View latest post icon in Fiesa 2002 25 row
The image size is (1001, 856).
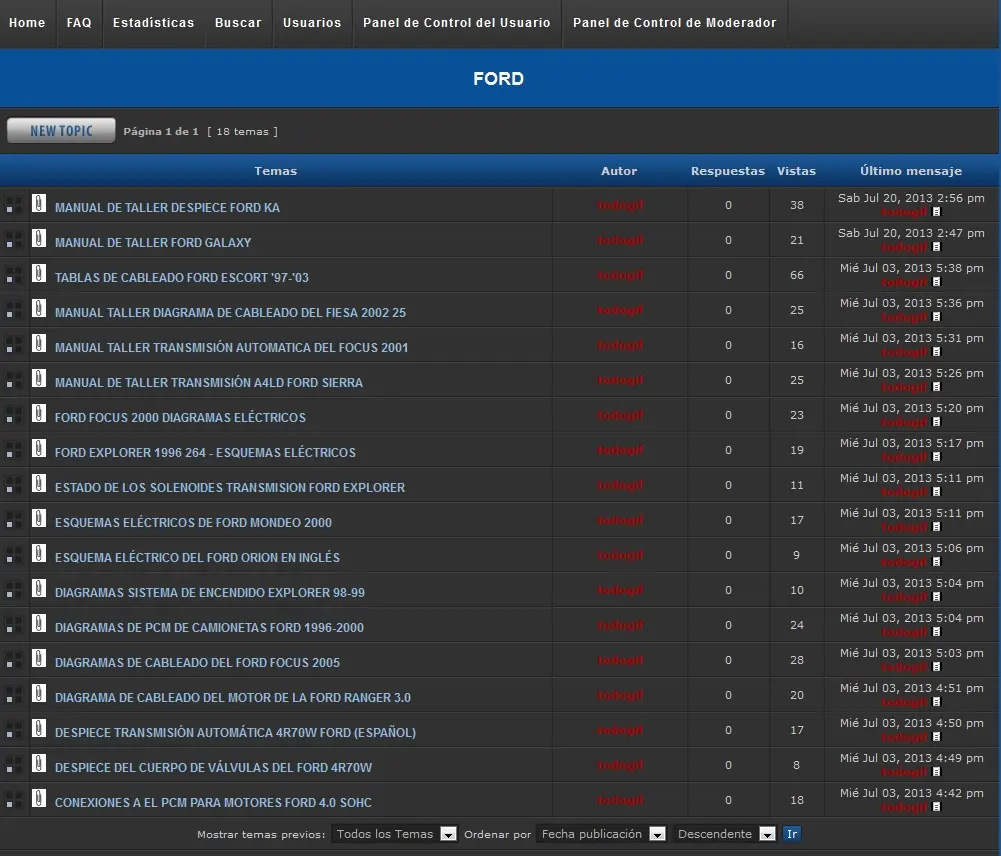(x=937, y=317)
